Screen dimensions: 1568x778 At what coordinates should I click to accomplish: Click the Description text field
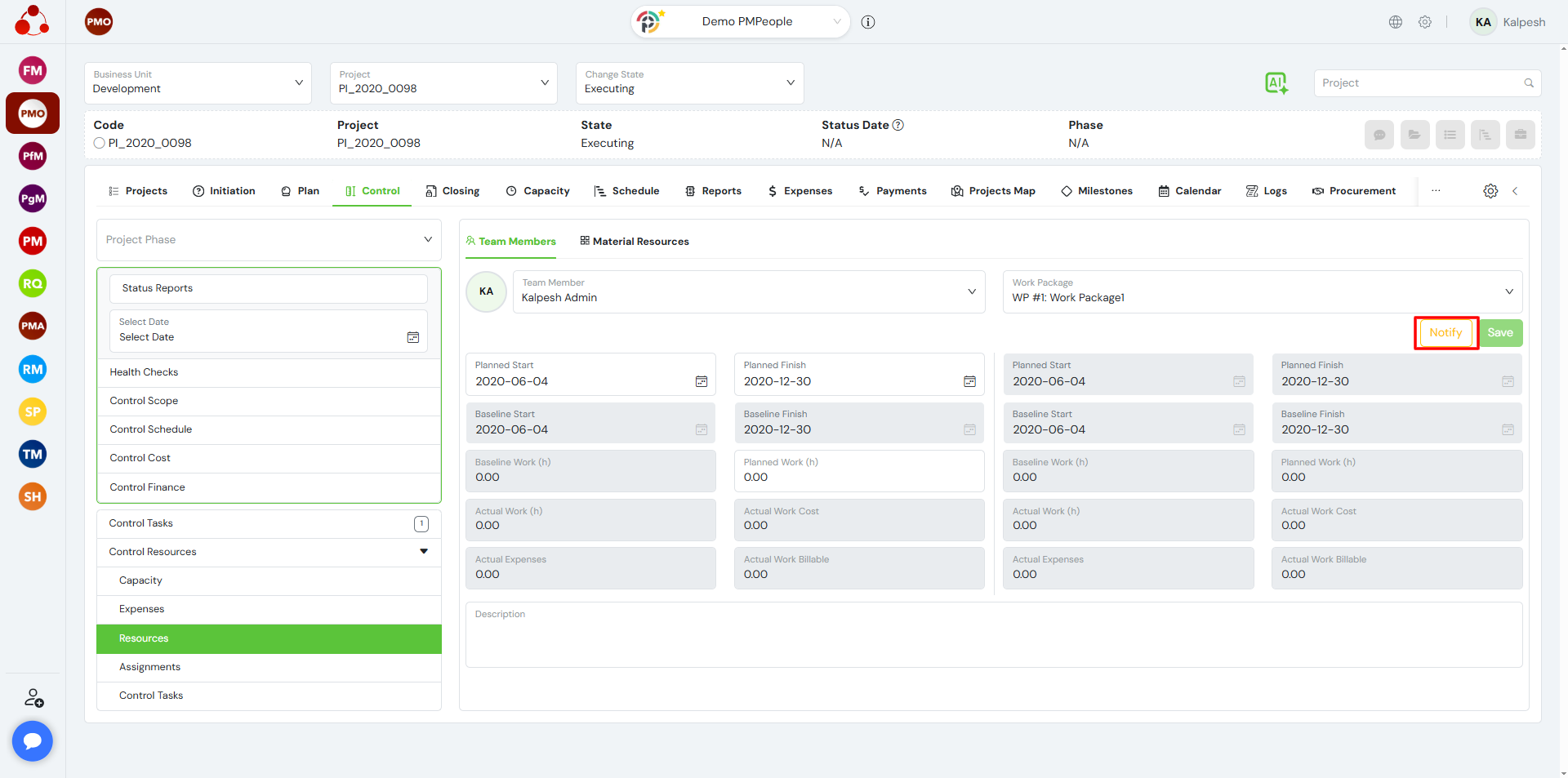coord(994,634)
